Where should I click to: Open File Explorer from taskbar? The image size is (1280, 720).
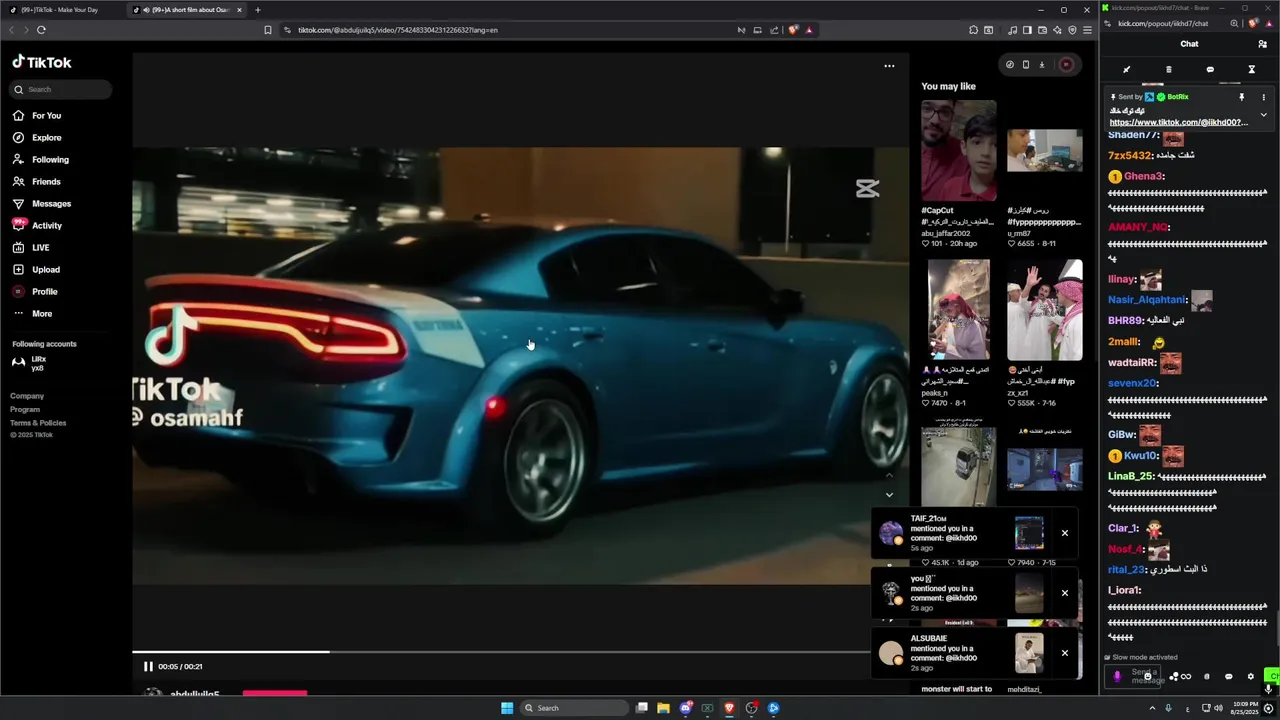click(x=663, y=708)
